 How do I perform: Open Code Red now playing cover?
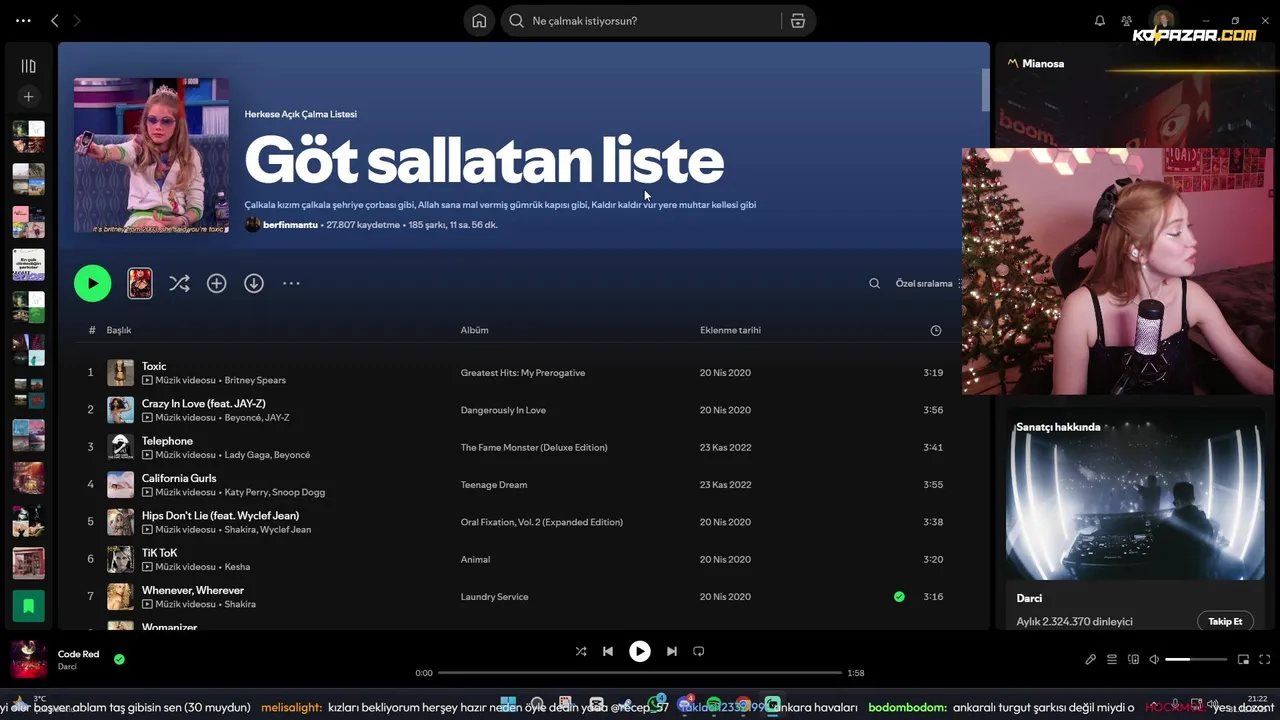click(x=28, y=659)
